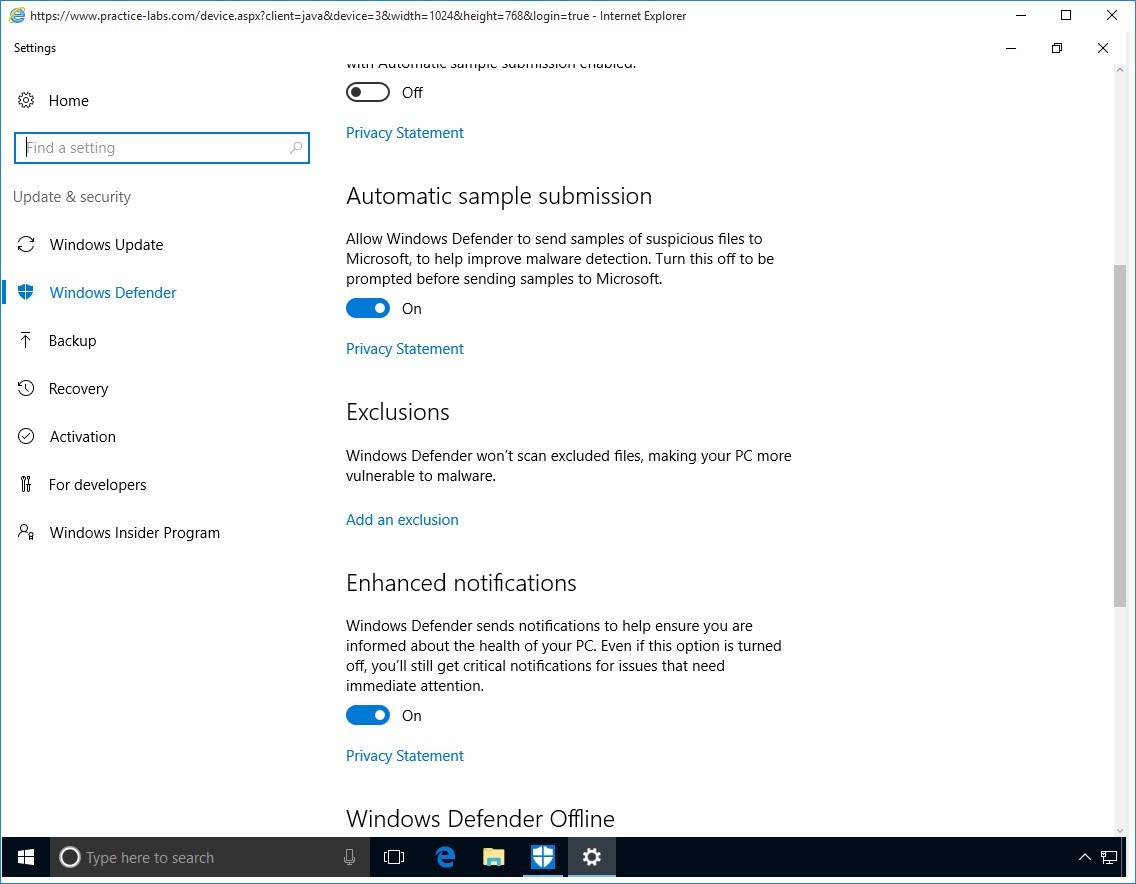Click the Update & security label
The image size is (1136, 884).
tap(72, 196)
